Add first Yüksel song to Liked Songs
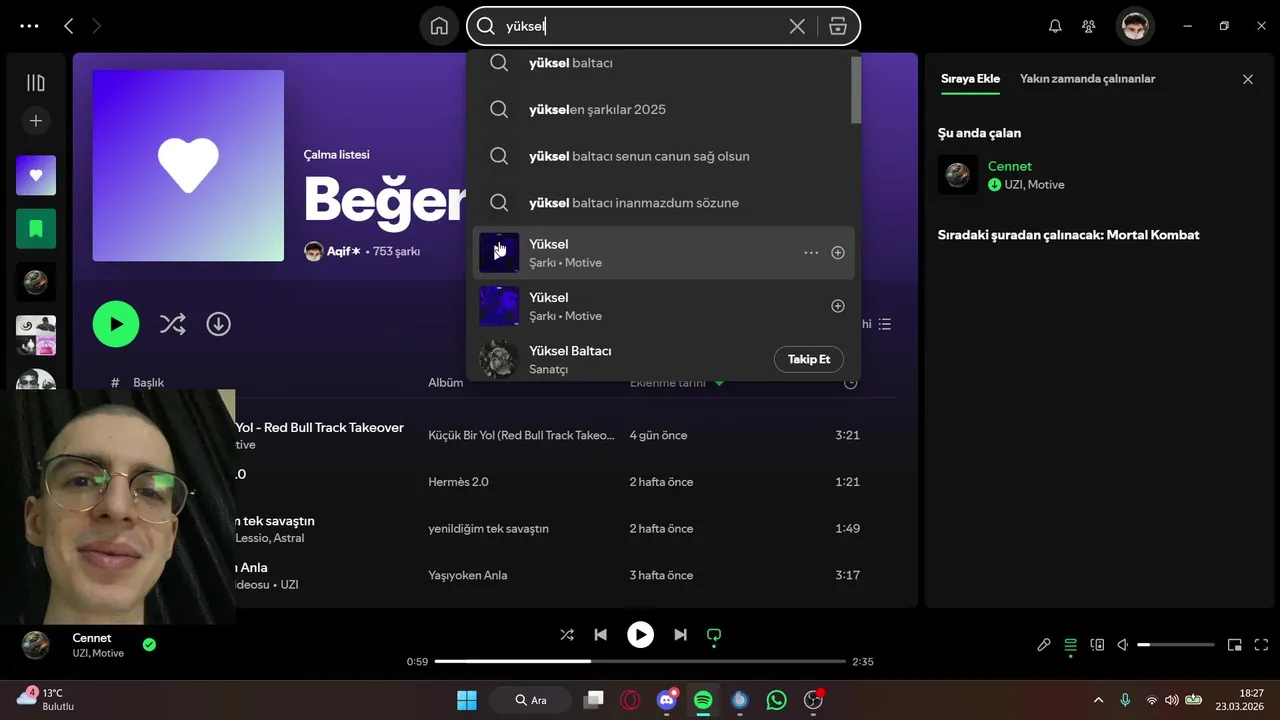The height and width of the screenshot is (720, 1280). 838,253
